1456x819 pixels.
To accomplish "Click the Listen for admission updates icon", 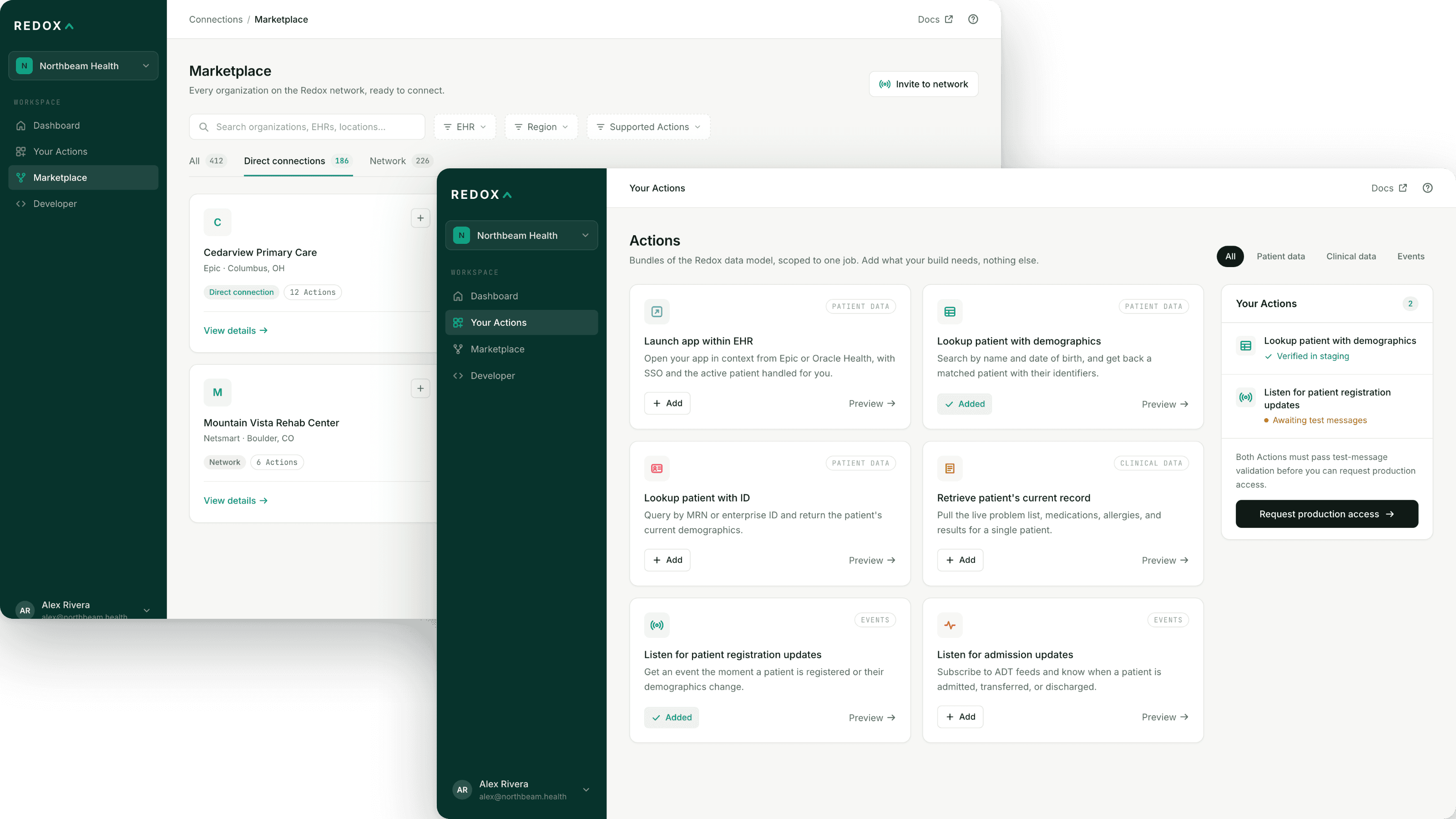I will [x=950, y=625].
